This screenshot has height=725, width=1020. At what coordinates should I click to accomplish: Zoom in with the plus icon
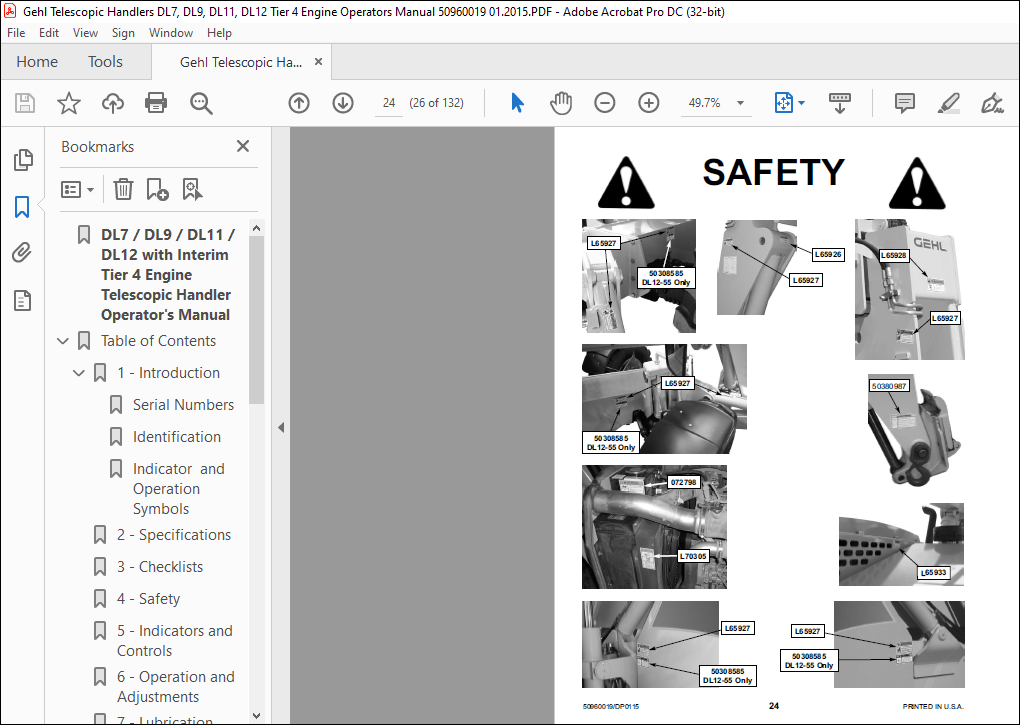coord(649,103)
